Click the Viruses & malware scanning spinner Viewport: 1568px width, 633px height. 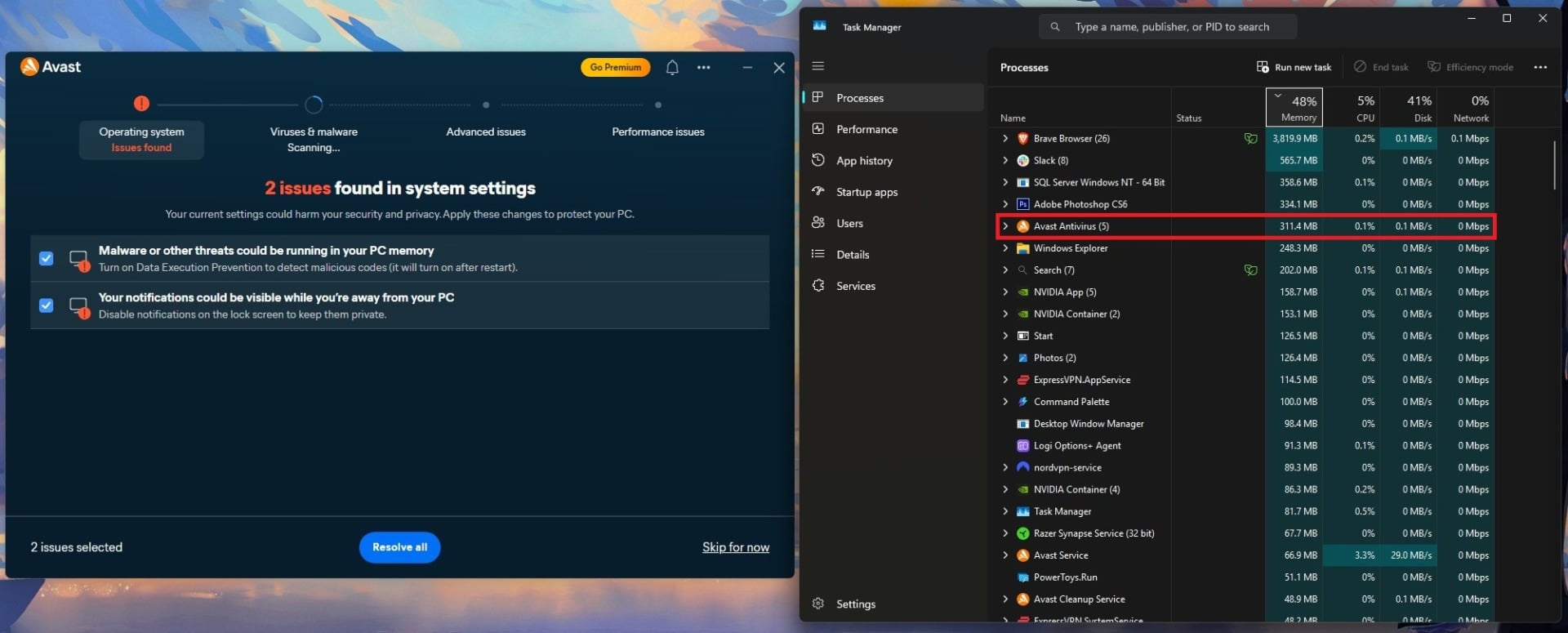[x=314, y=105]
